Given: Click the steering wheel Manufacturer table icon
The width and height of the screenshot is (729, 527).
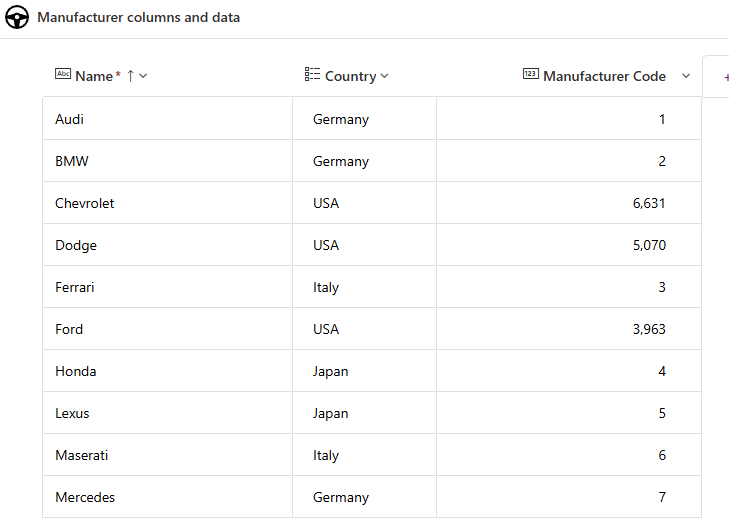Looking at the screenshot, I should pyautogui.click(x=17, y=18).
